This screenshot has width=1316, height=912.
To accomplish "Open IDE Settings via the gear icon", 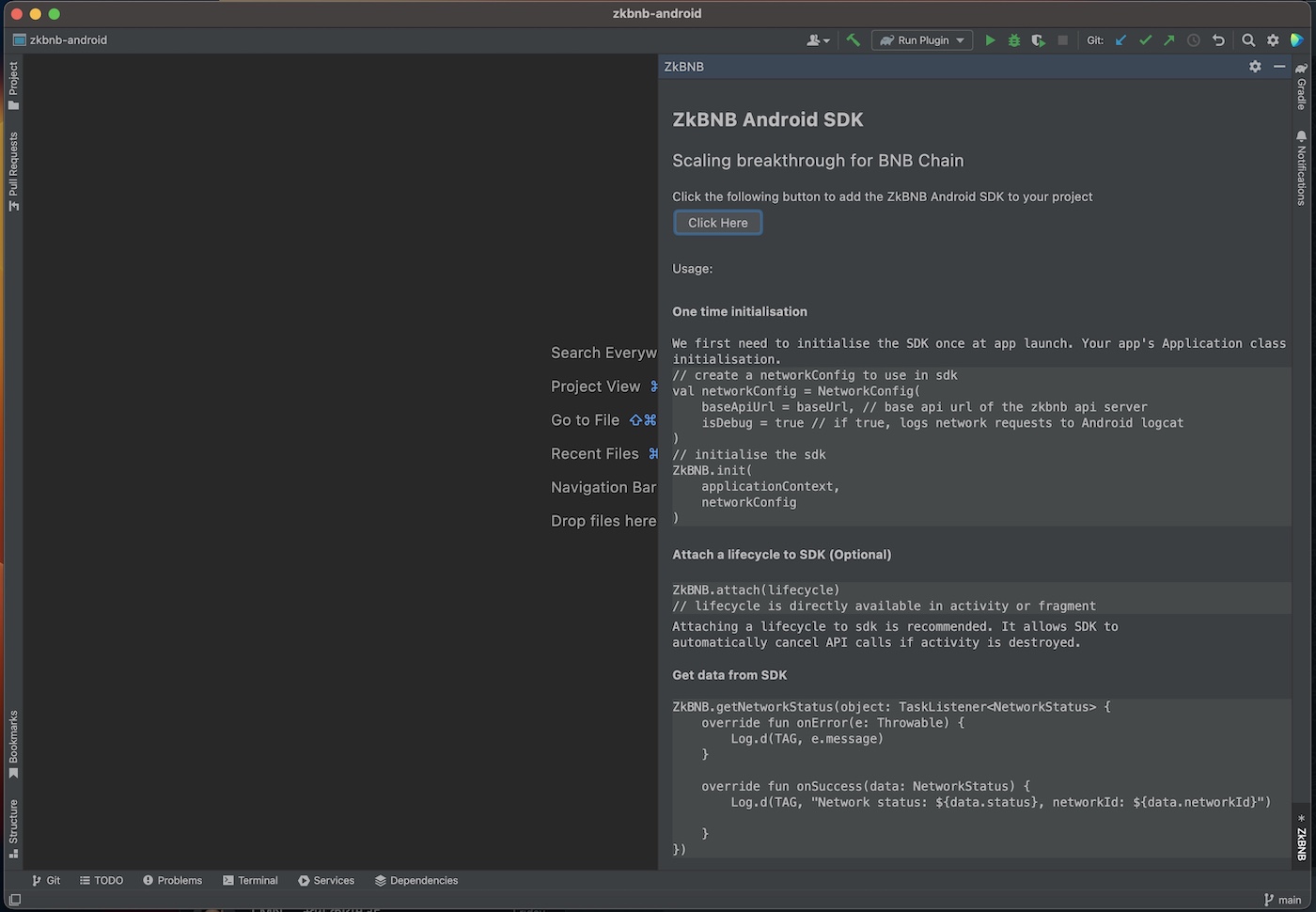I will click(1273, 39).
